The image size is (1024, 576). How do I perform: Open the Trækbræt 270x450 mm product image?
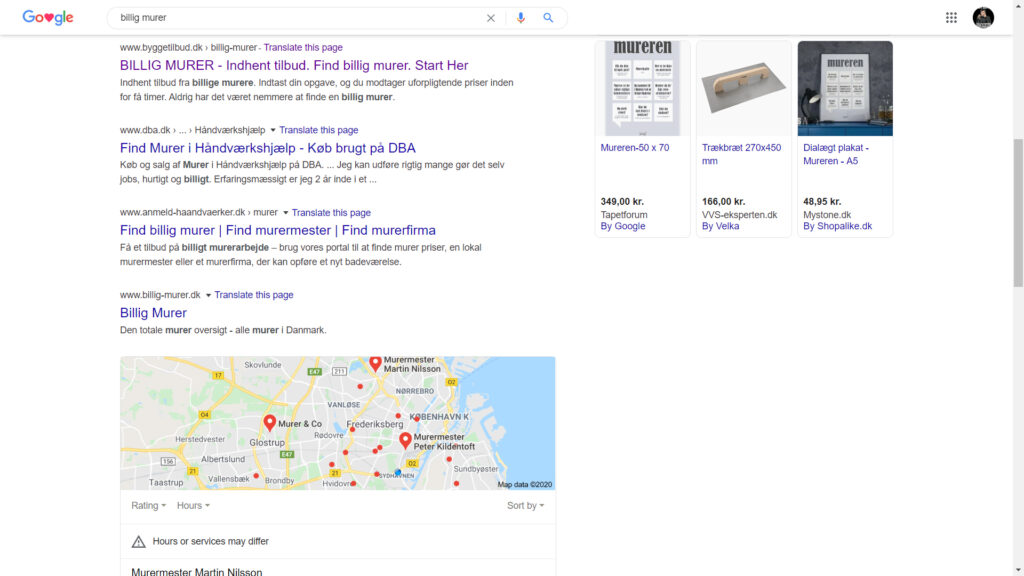tap(743, 88)
